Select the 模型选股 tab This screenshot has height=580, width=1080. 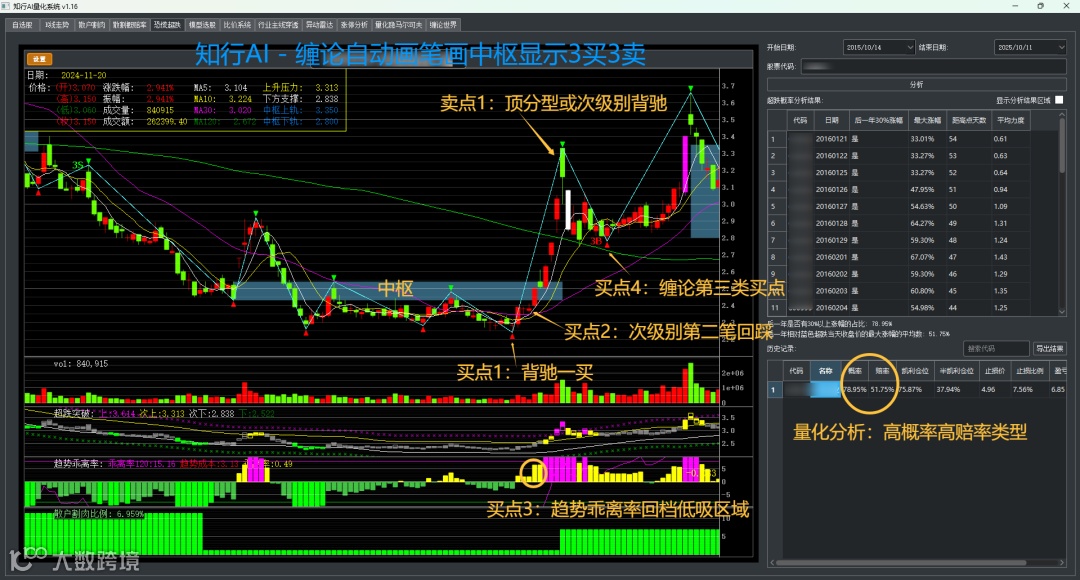(x=202, y=25)
